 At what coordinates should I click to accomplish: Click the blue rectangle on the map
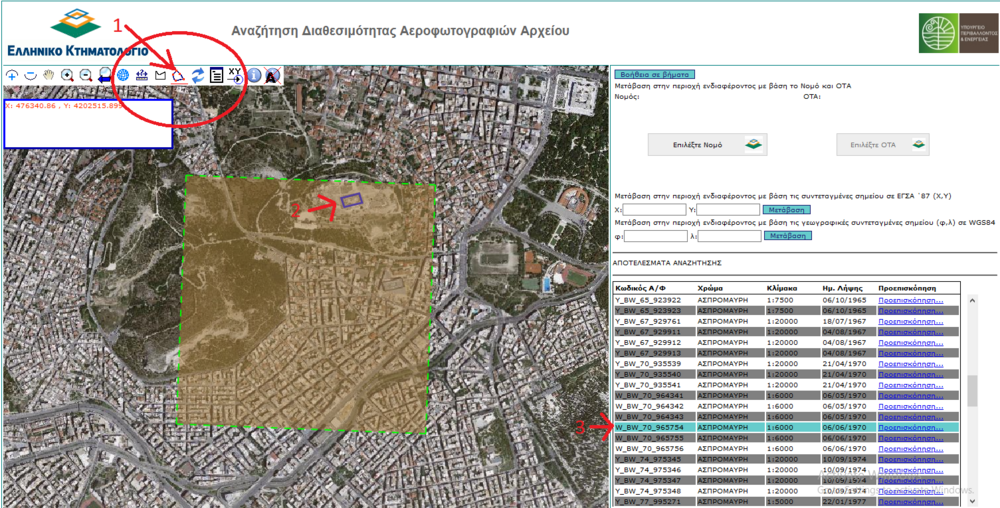pos(351,200)
